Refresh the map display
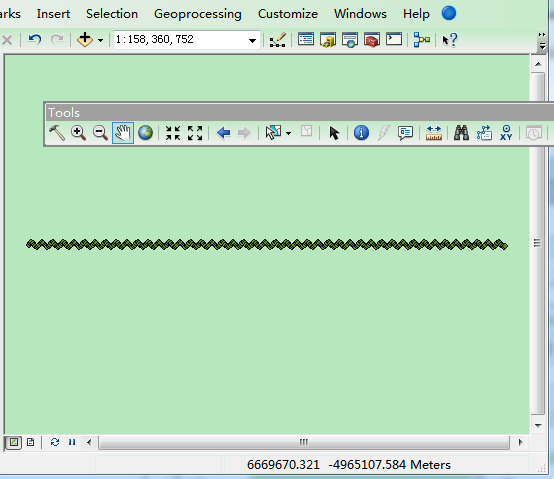 [55, 442]
